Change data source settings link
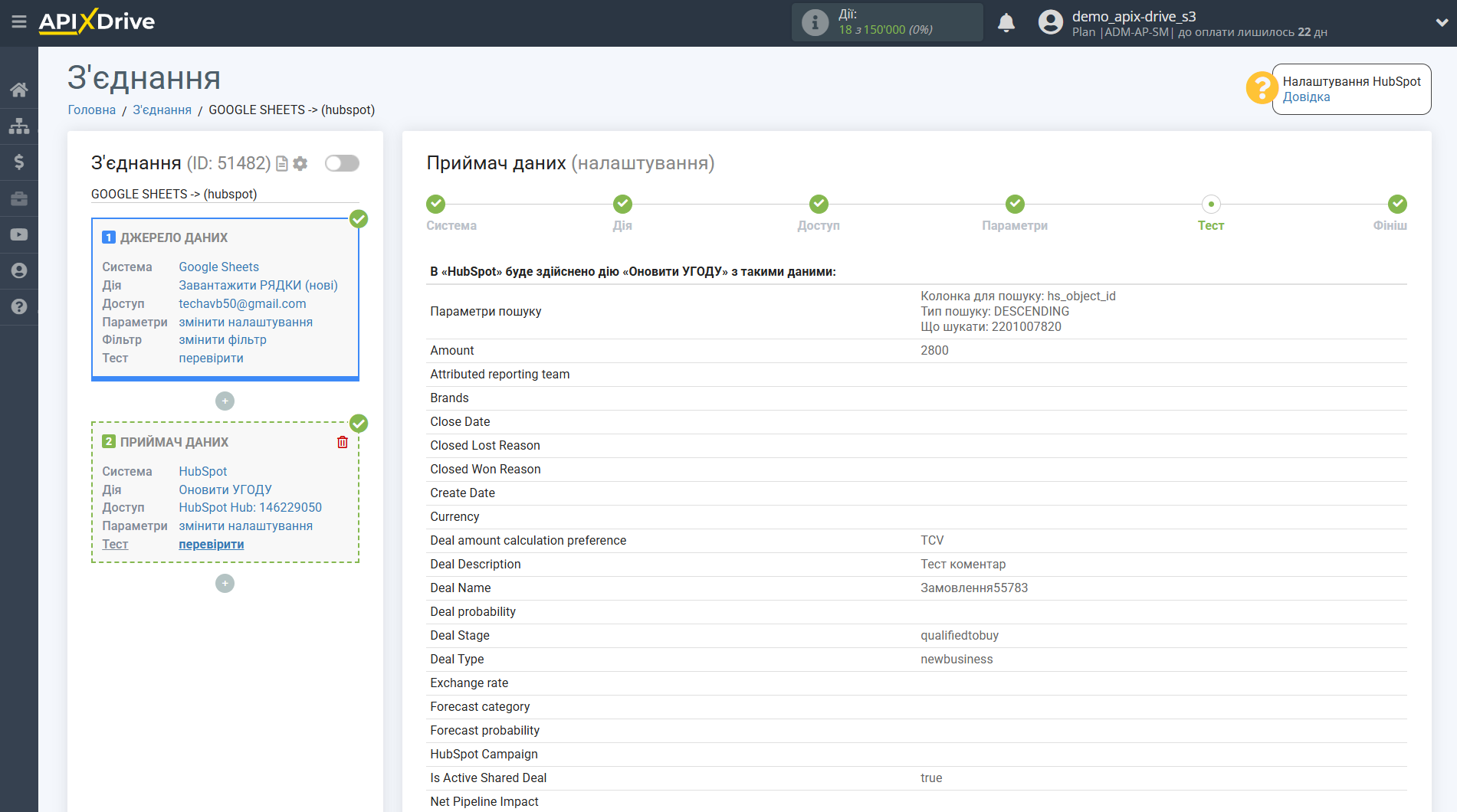This screenshot has height=812, width=1457. click(x=246, y=322)
